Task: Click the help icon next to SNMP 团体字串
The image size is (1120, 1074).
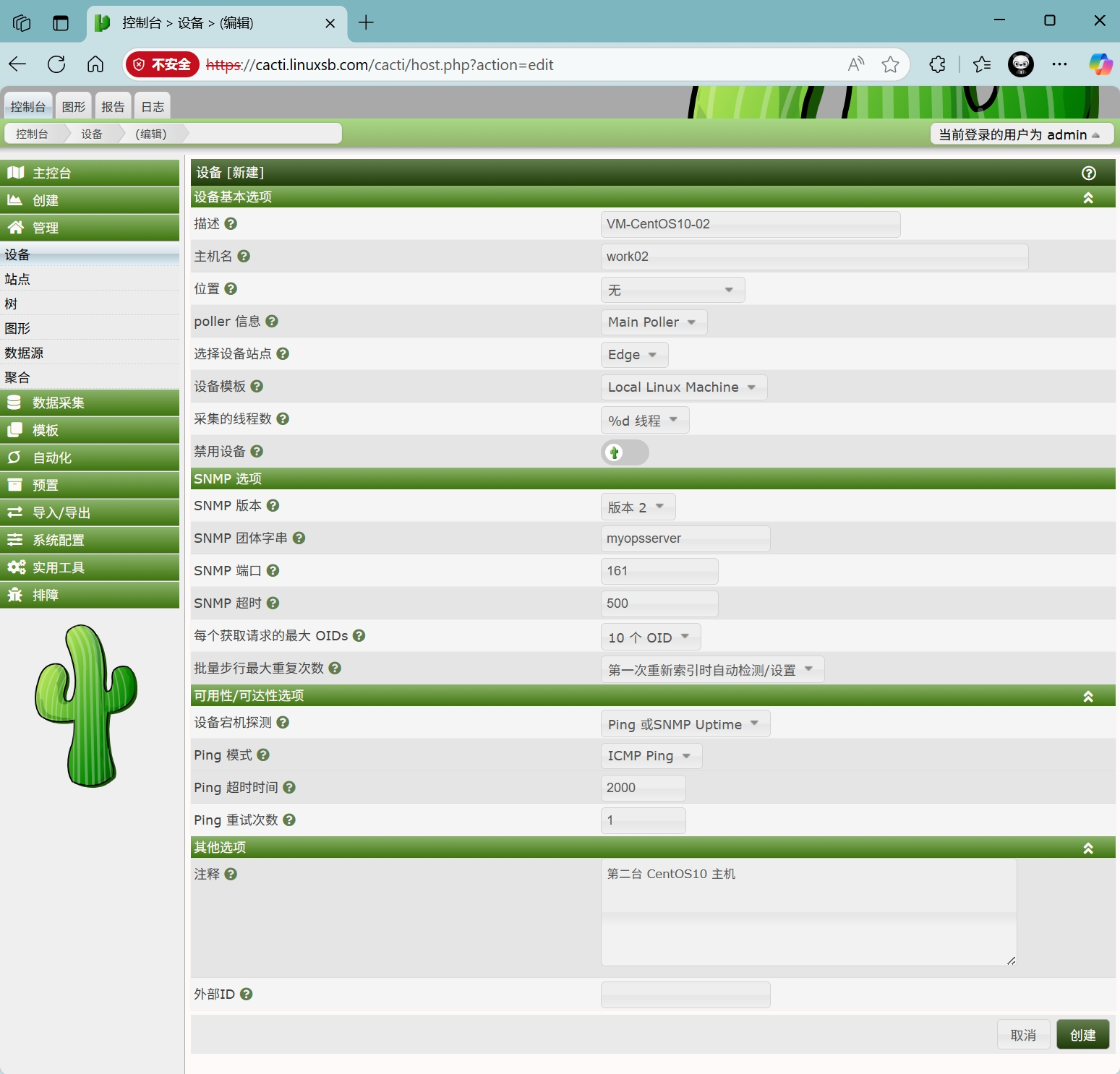Action: (299, 538)
